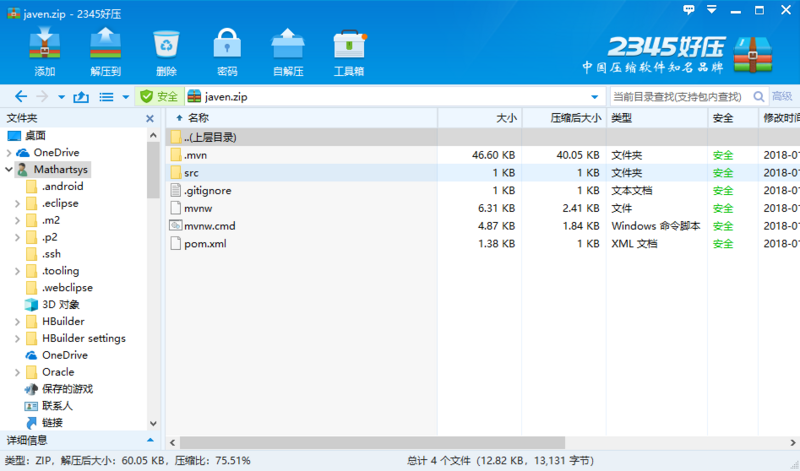Expand the top OneDrive tree node

9,153
